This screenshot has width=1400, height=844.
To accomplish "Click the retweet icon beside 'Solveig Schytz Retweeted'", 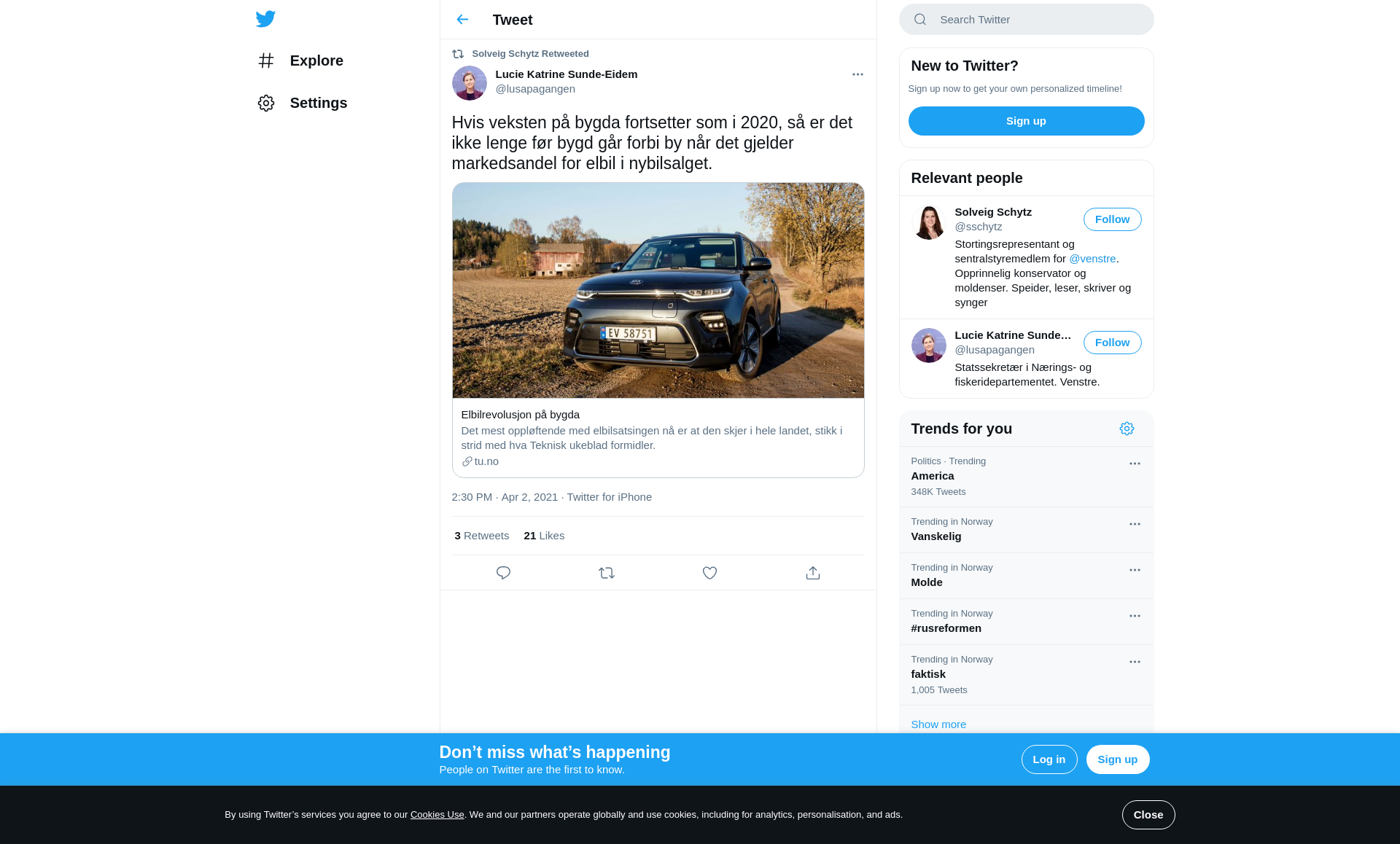I will coord(458,54).
